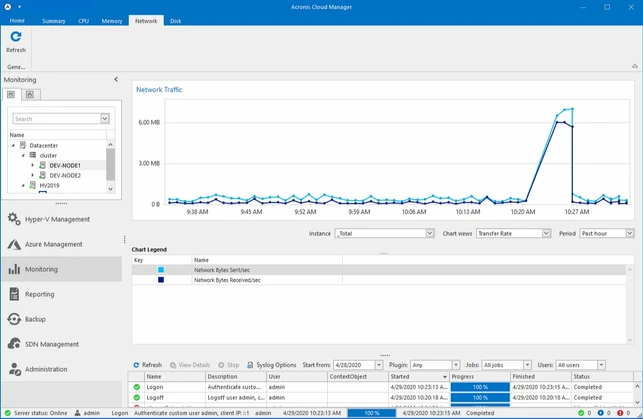Open Azure Management section

(62, 244)
